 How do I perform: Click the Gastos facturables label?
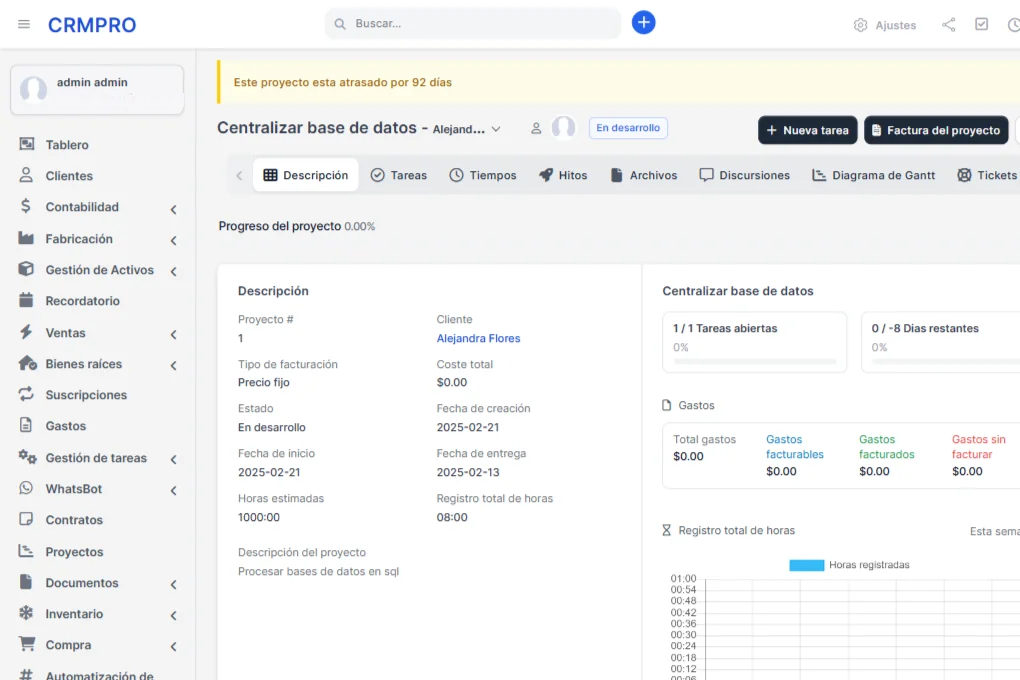[x=795, y=447]
